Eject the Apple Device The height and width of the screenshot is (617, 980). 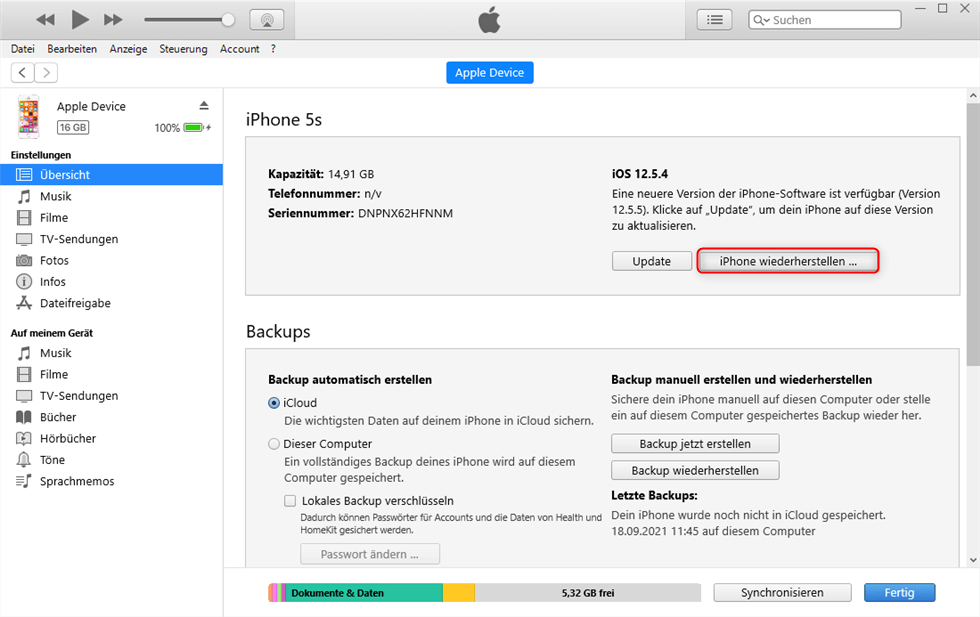click(204, 106)
